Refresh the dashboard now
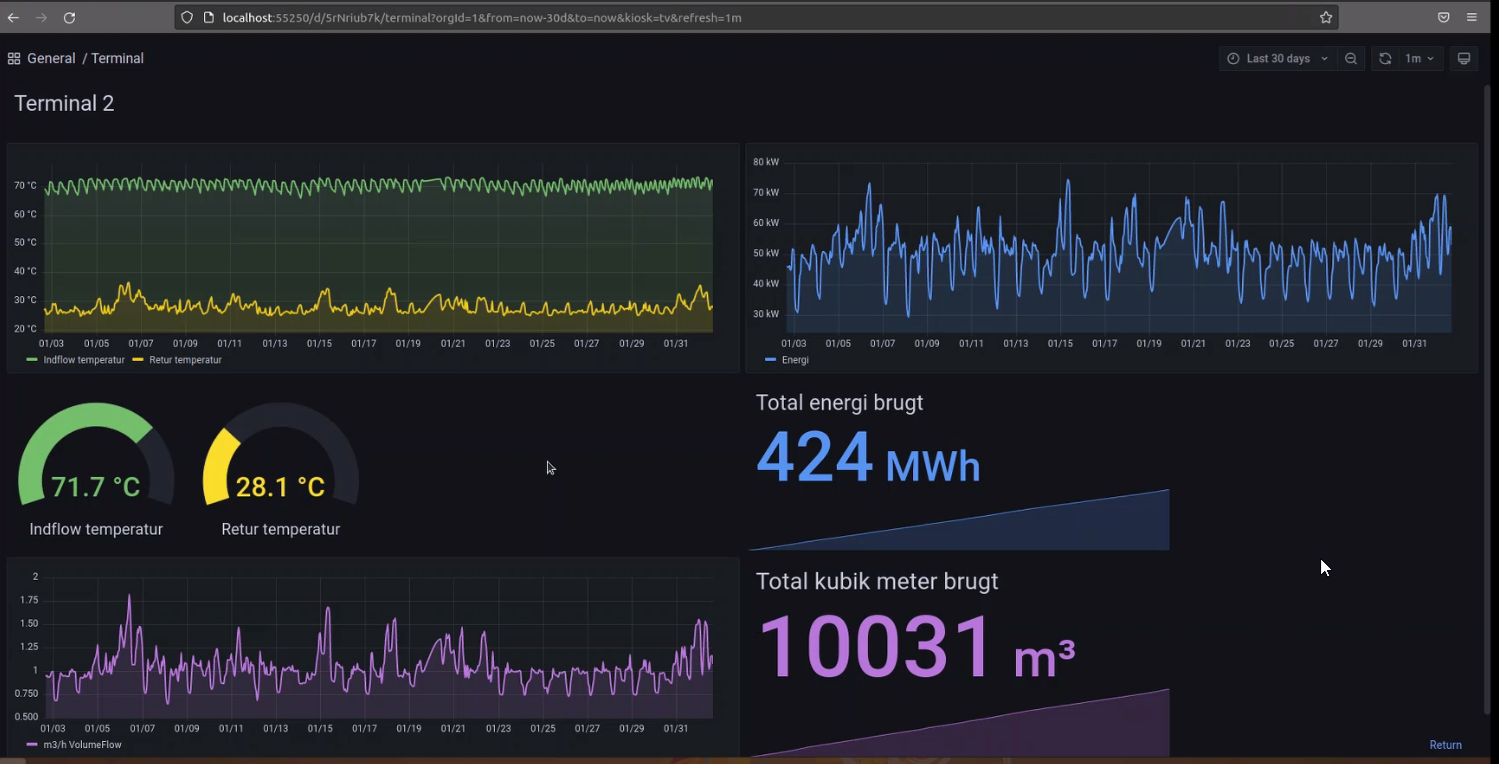The width and height of the screenshot is (1499, 764). [1385, 58]
